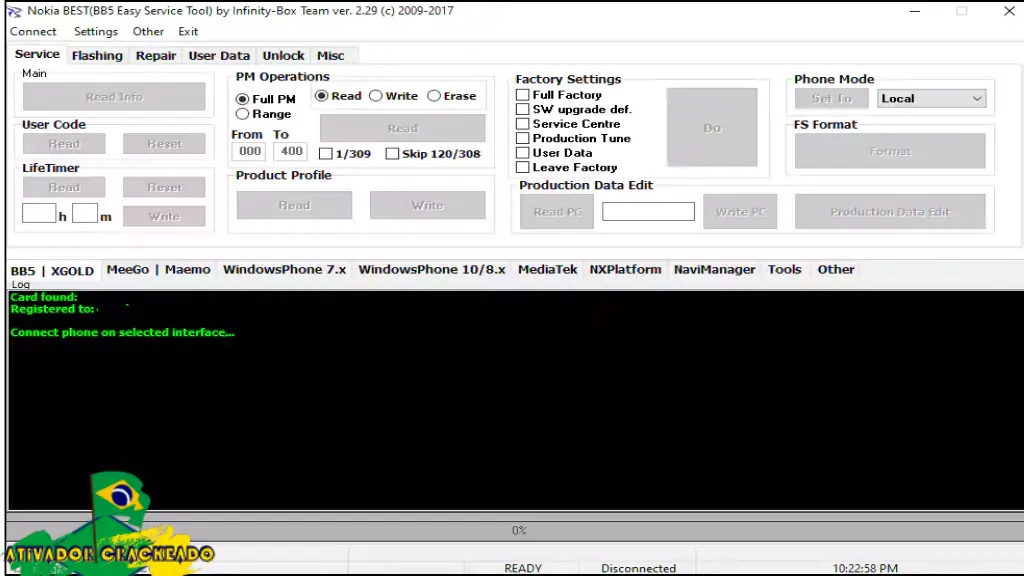
Task: Click the Set To button
Action: [x=831, y=99]
